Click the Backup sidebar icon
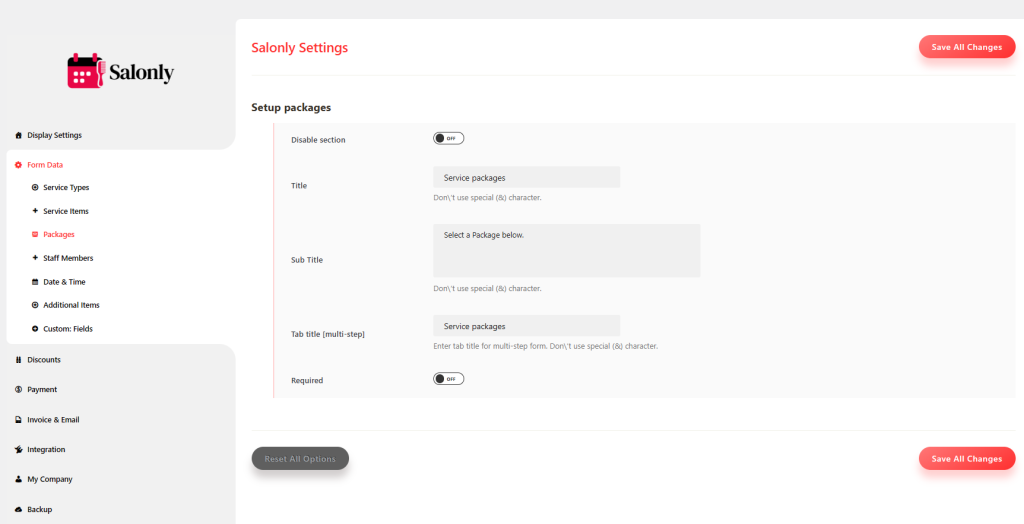1024x524 pixels. [x=18, y=510]
